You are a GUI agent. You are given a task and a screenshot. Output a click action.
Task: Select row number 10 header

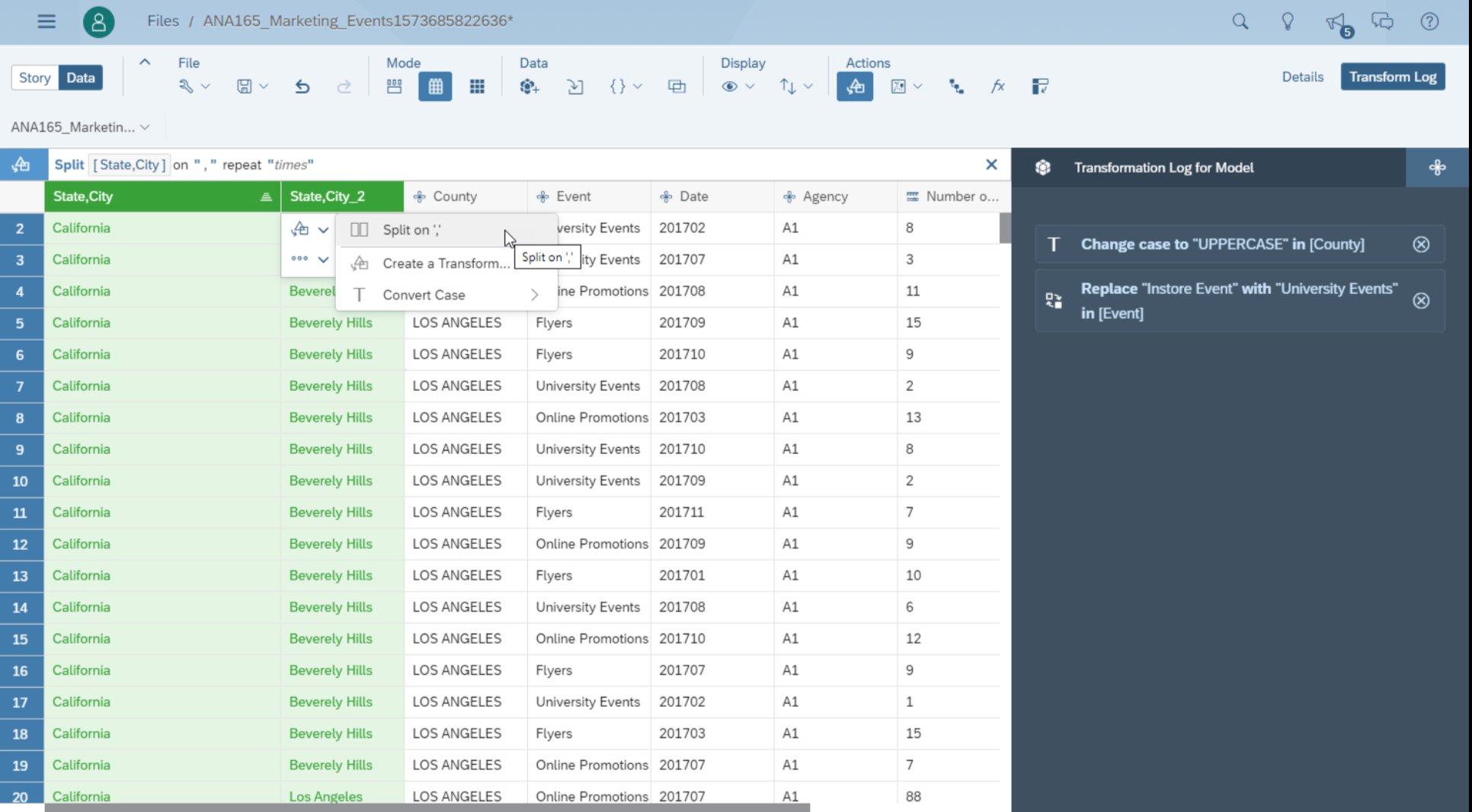tap(20, 481)
